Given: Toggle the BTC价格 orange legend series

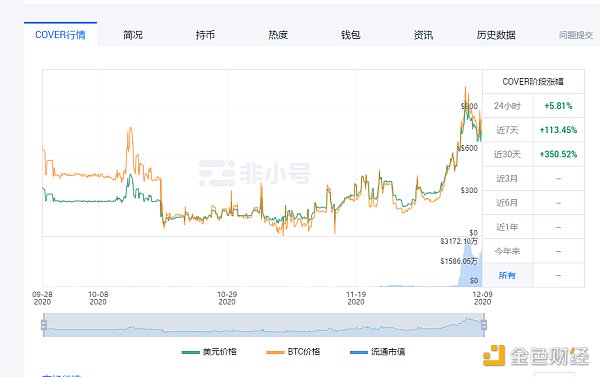Looking at the screenshot, I should (x=293, y=352).
